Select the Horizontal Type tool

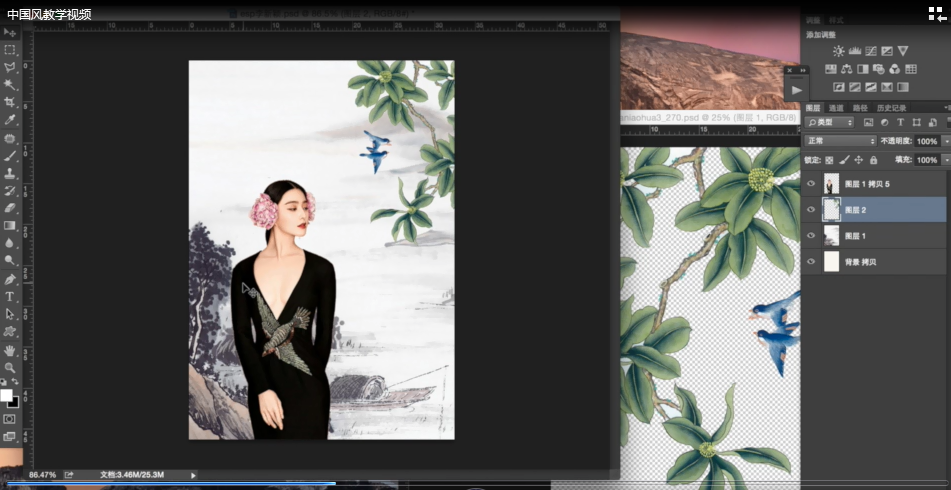[x=10, y=297]
